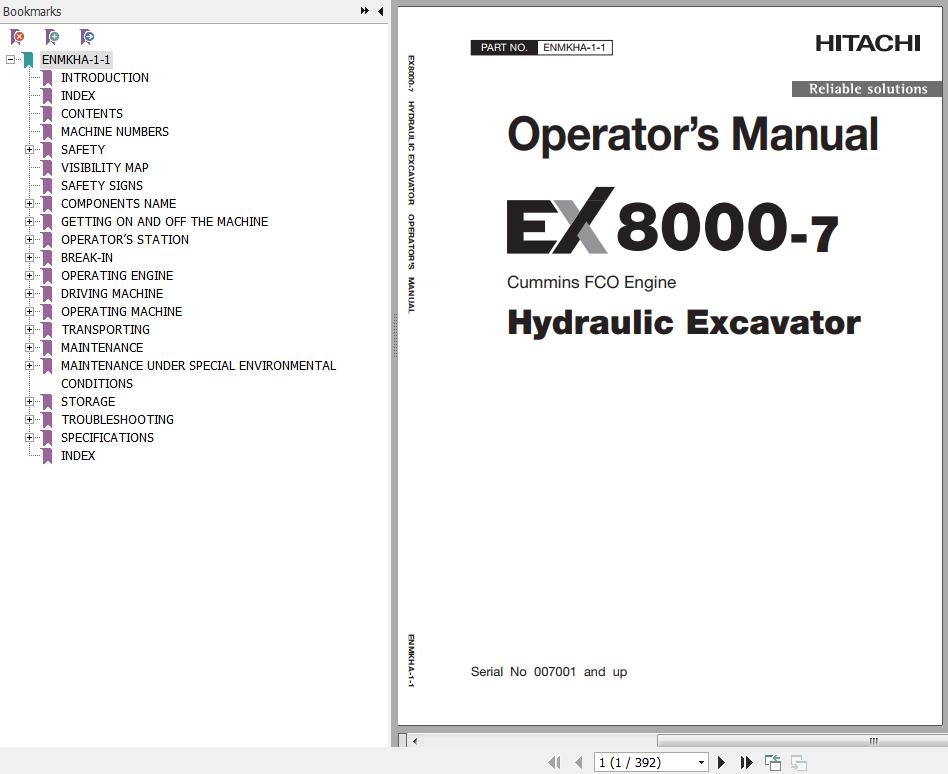Open the TRANSPORTING bookmark
Screen dimensions: 948x774
(x=106, y=330)
